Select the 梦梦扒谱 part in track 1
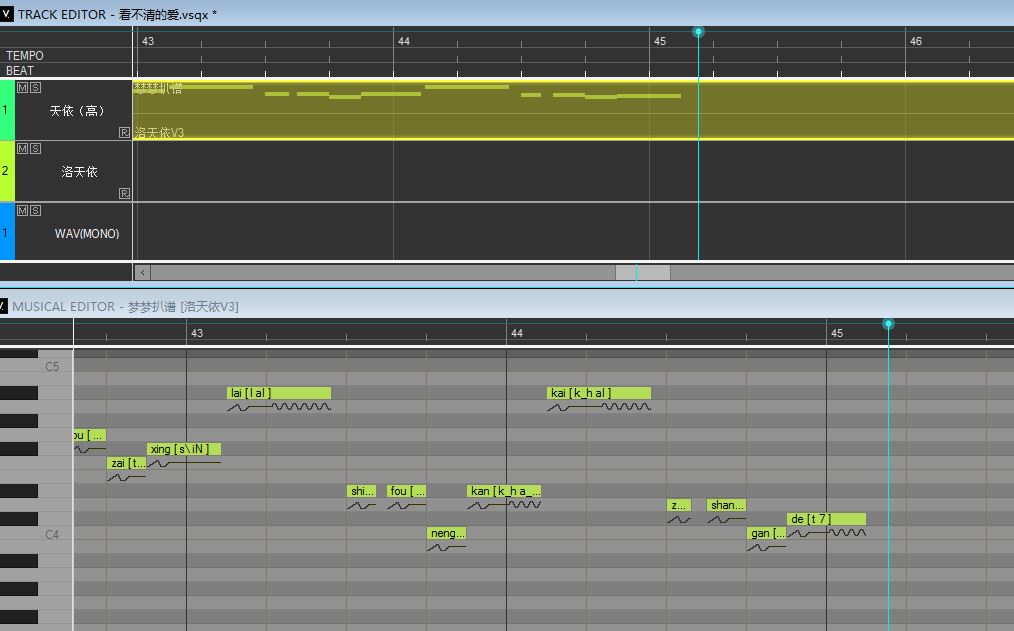 (573, 110)
